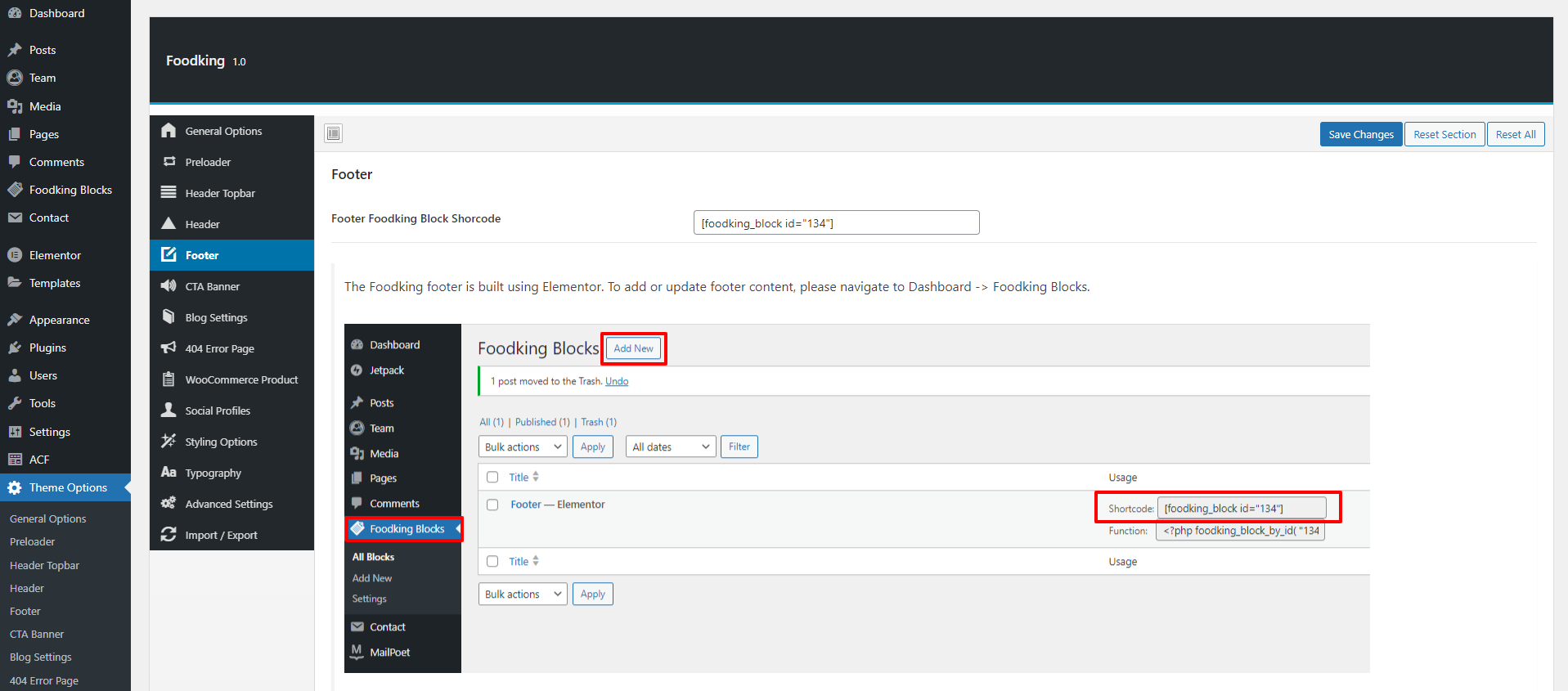Click the Reset Section button

[1444, 135]
